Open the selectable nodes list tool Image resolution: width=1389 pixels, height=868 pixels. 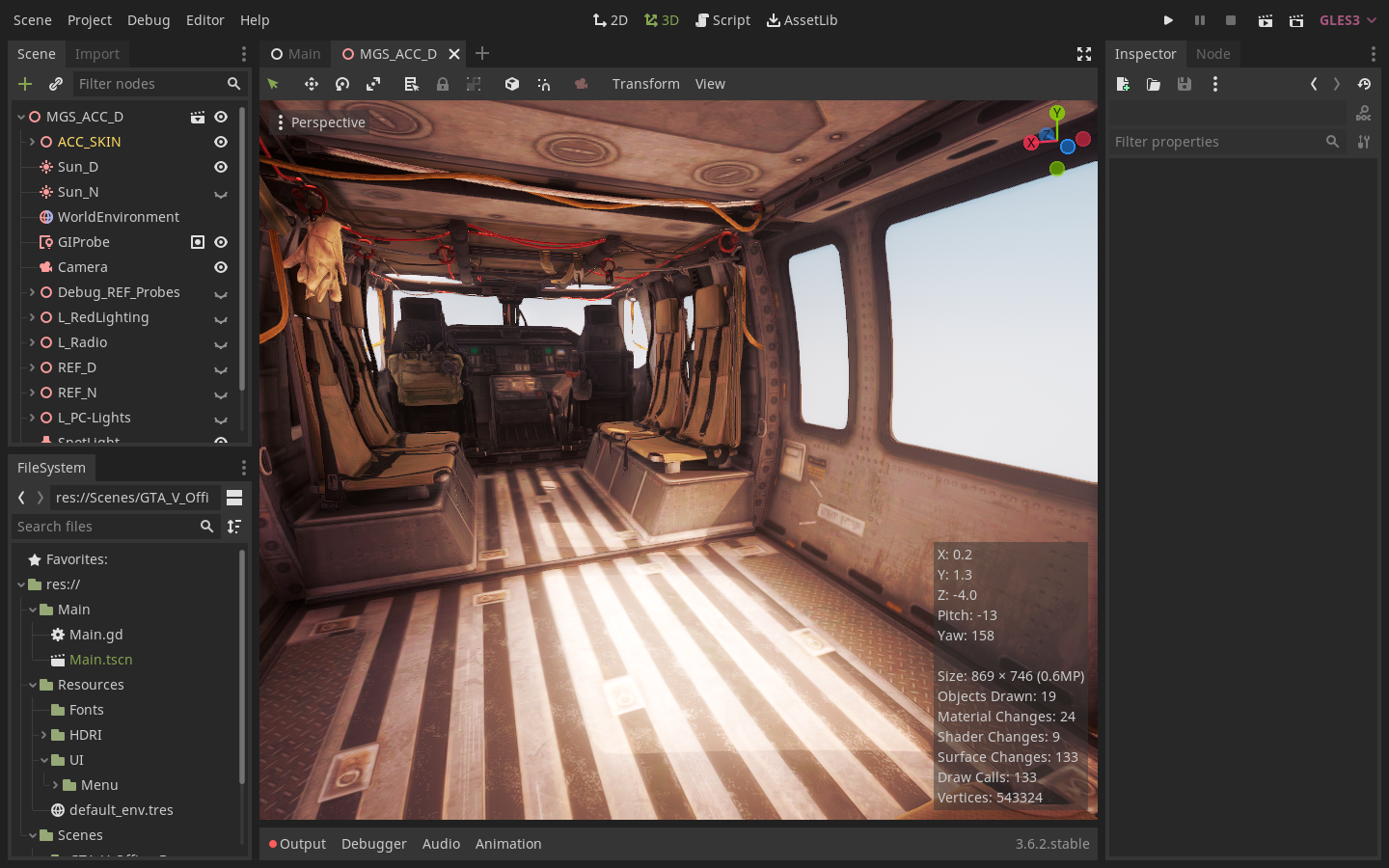[412, 84]
